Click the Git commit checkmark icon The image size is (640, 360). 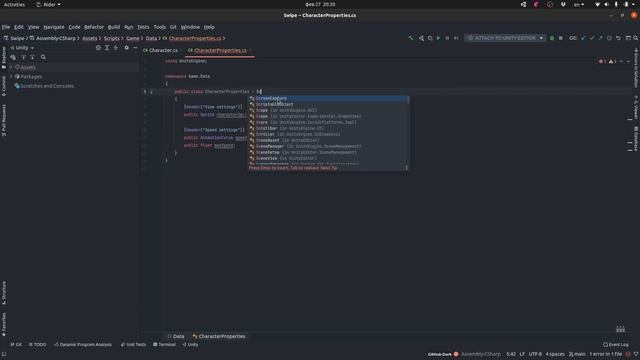[x=592, y=38]
